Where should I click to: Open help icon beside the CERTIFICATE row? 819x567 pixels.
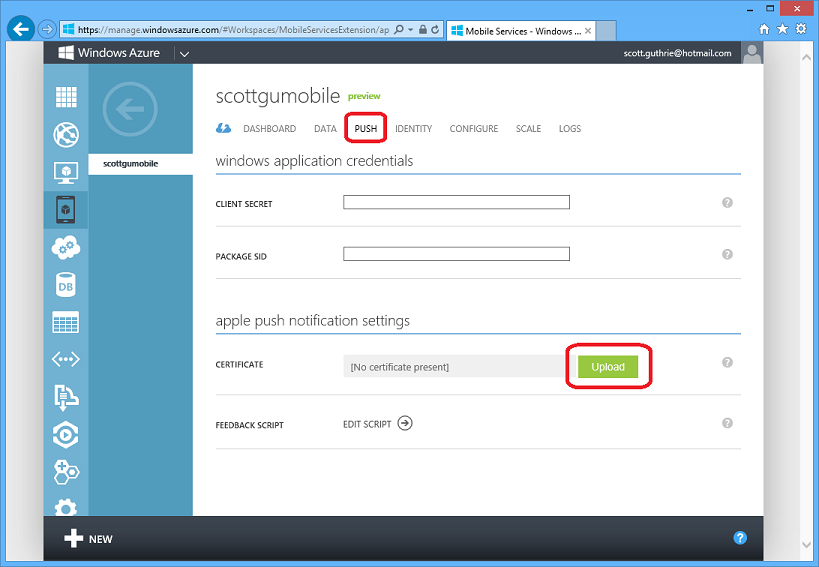[x=727, y=362]
